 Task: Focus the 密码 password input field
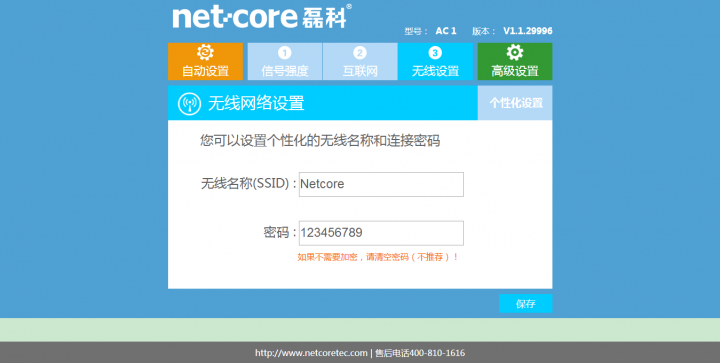381,233
